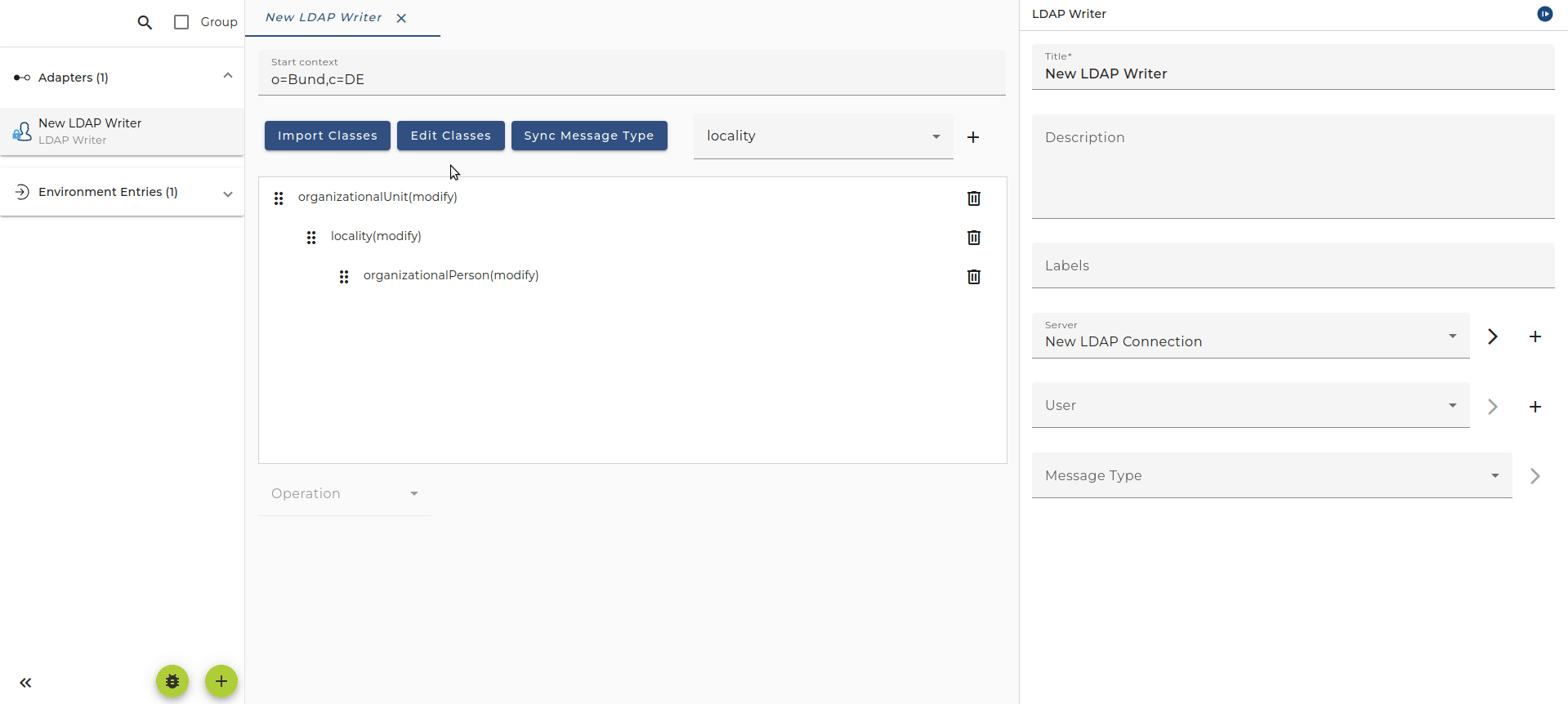Select New LDAP Writer adapter entry

tap(123, 131)
